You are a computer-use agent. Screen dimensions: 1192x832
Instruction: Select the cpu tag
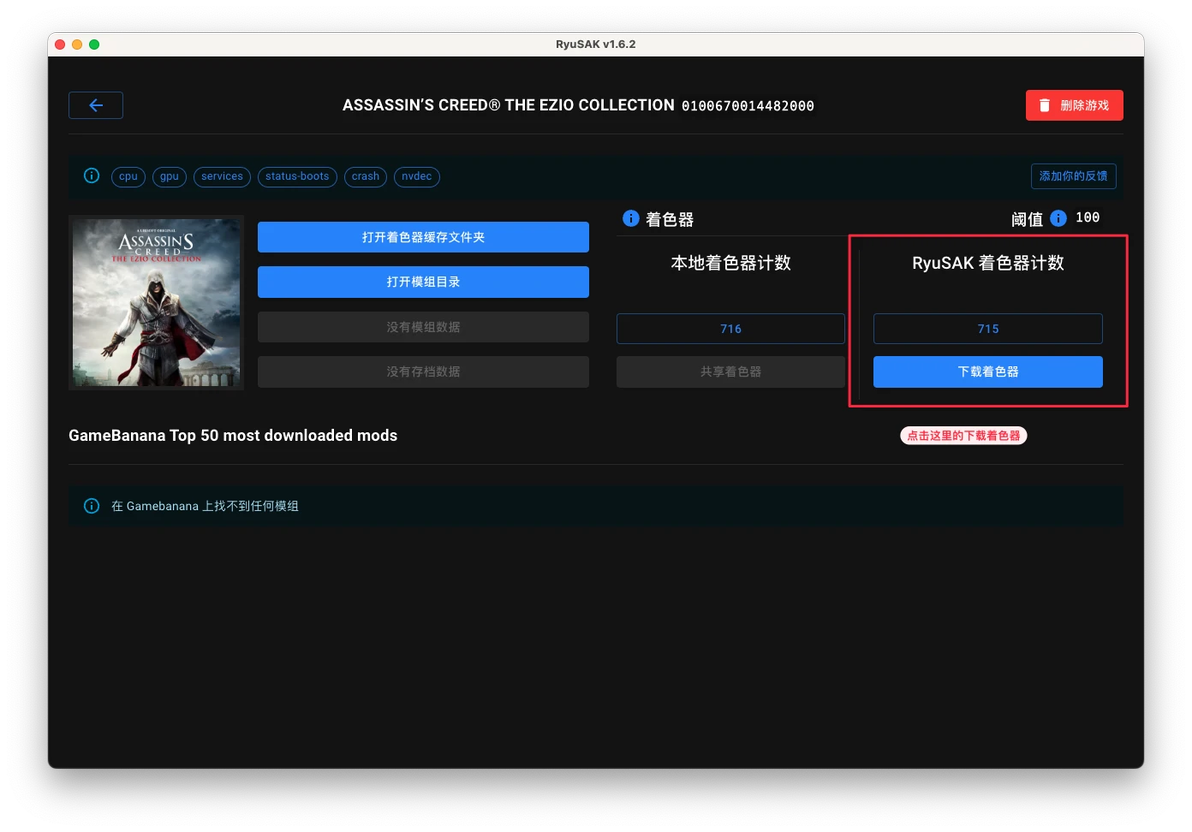pyautogui.click(x=128, y=176)
